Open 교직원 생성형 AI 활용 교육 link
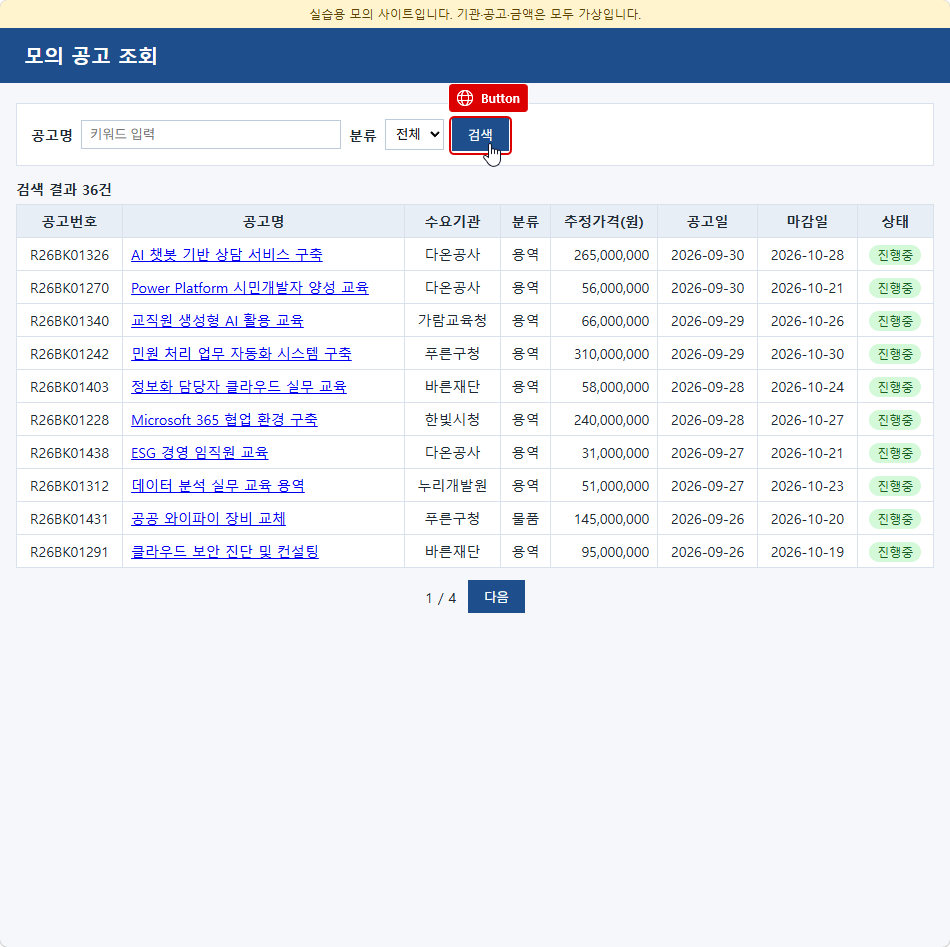Screen dimensions: 950x947 click(217, 321)
